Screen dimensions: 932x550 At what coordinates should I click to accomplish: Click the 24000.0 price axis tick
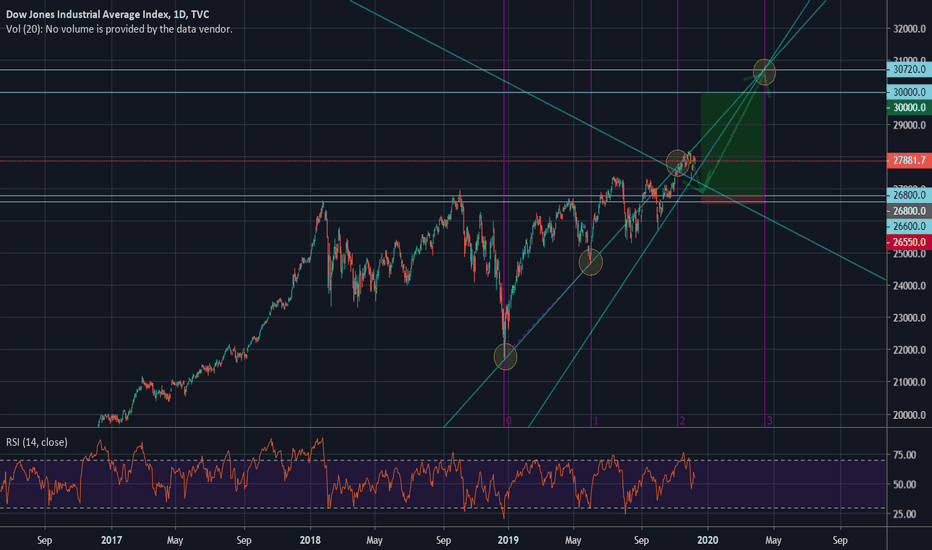pos(909,285)
